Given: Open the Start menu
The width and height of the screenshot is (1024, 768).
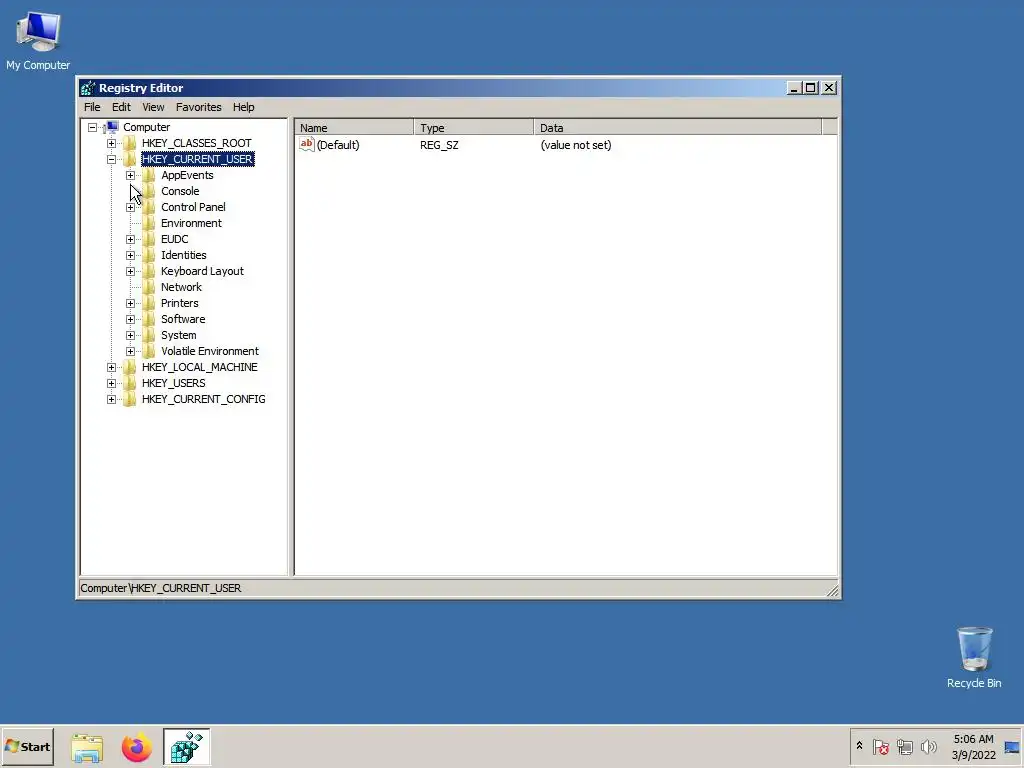Looking at the screenshot, I should pos(27,746).
